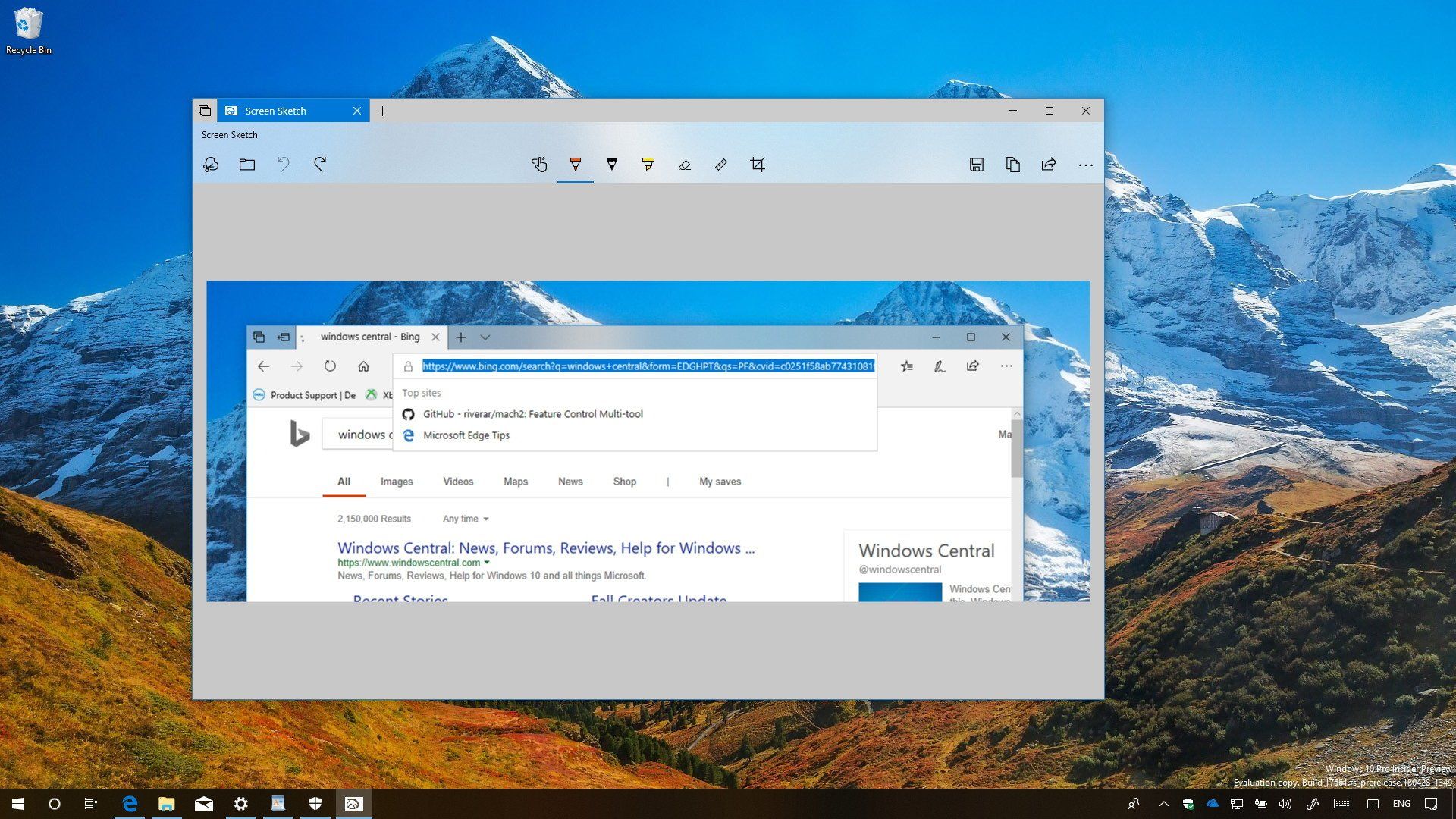Viewport: 1456px width, 819px height.
Task: Select the red ballpoint pen tool
Action: 576,165
